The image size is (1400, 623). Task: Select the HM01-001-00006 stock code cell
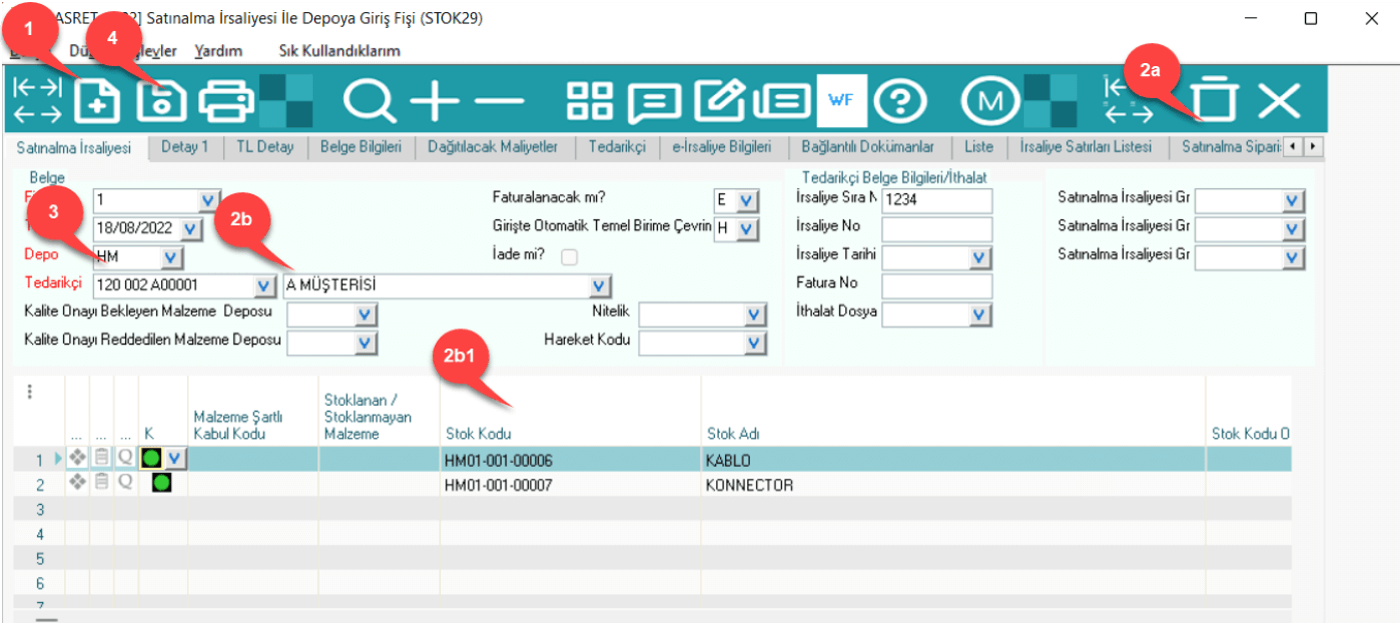pyautogui.click(x=571, y=460)
